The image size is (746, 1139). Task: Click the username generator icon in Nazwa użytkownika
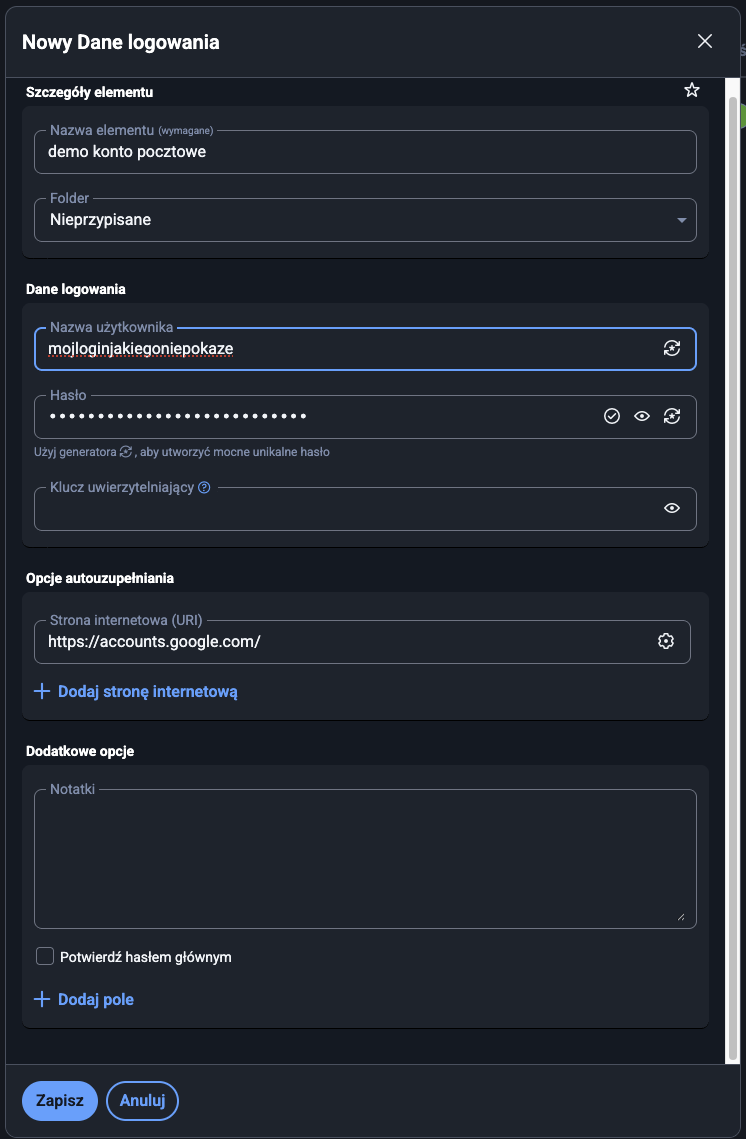tap(672, 348)
